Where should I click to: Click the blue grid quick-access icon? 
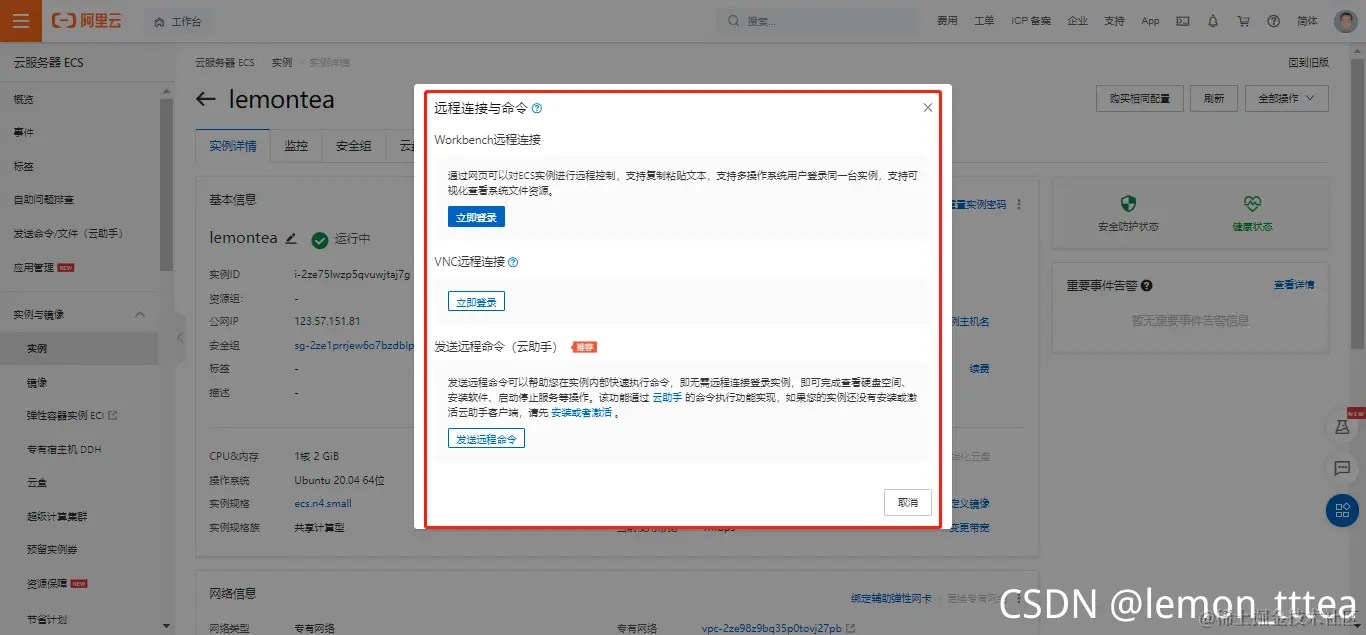1342,510
